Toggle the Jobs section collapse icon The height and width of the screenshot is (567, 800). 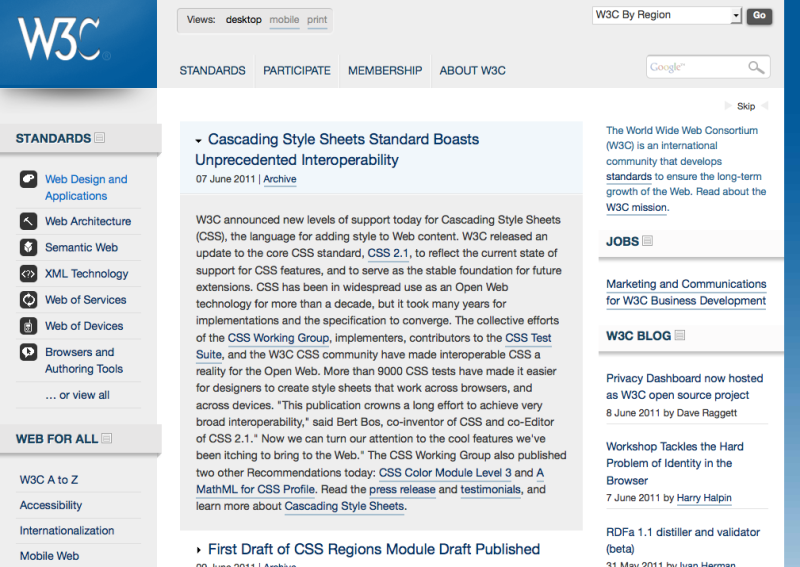pyautogui.click(x=647, y=240)
